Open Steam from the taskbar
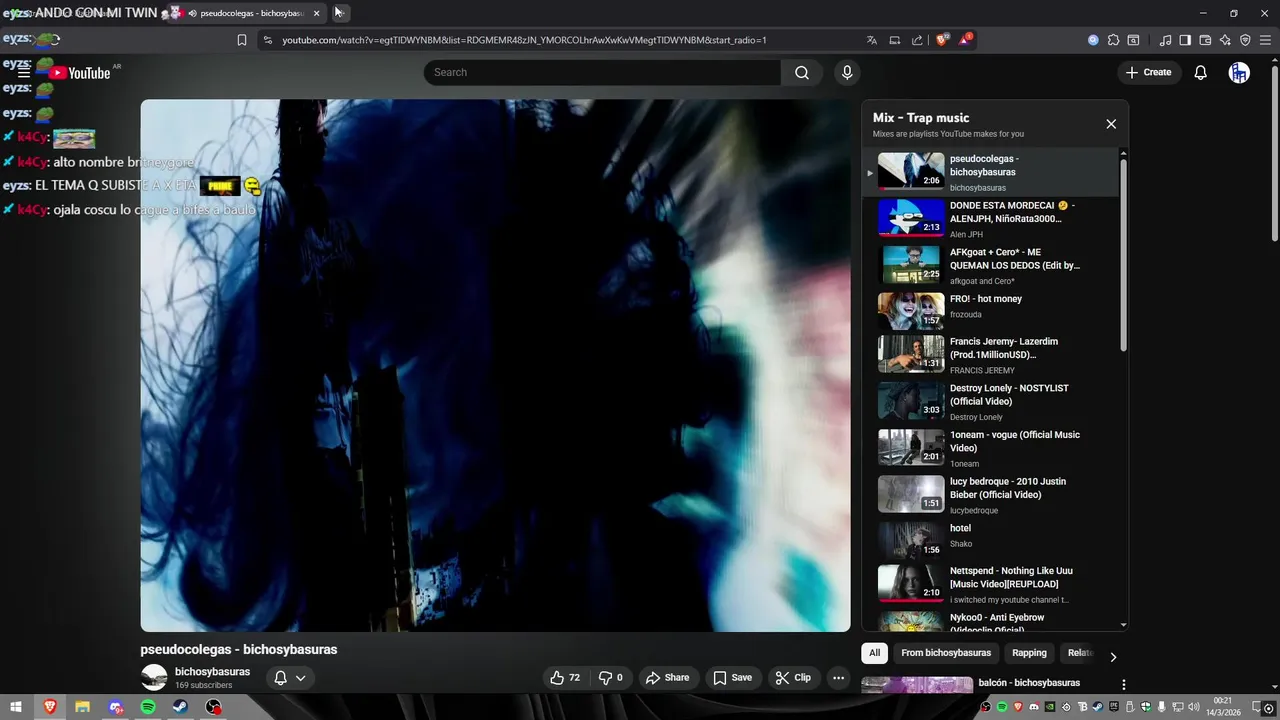The height and width of the screenshot is (720, 1280). pos(181,707)
